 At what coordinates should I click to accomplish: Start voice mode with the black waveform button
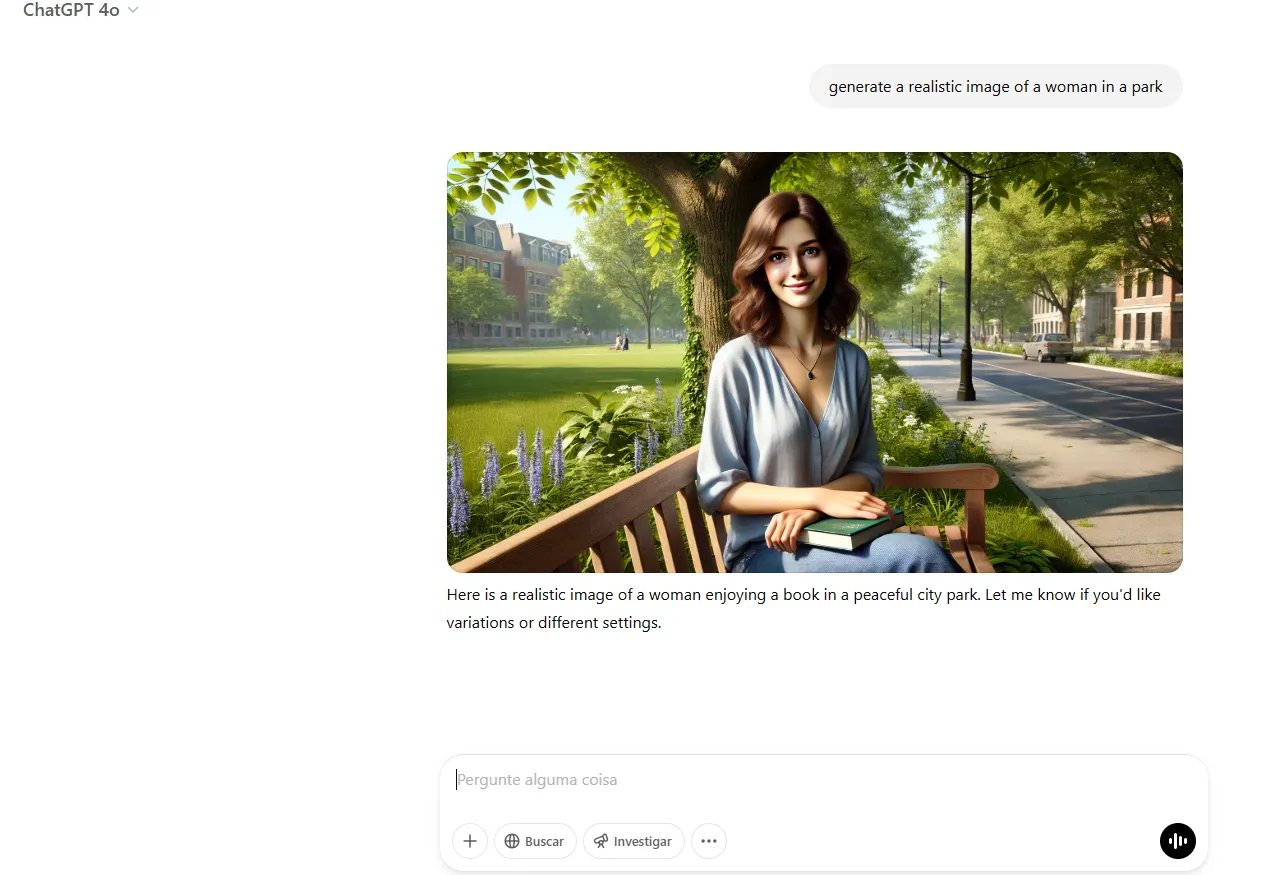coord(1177,841)
